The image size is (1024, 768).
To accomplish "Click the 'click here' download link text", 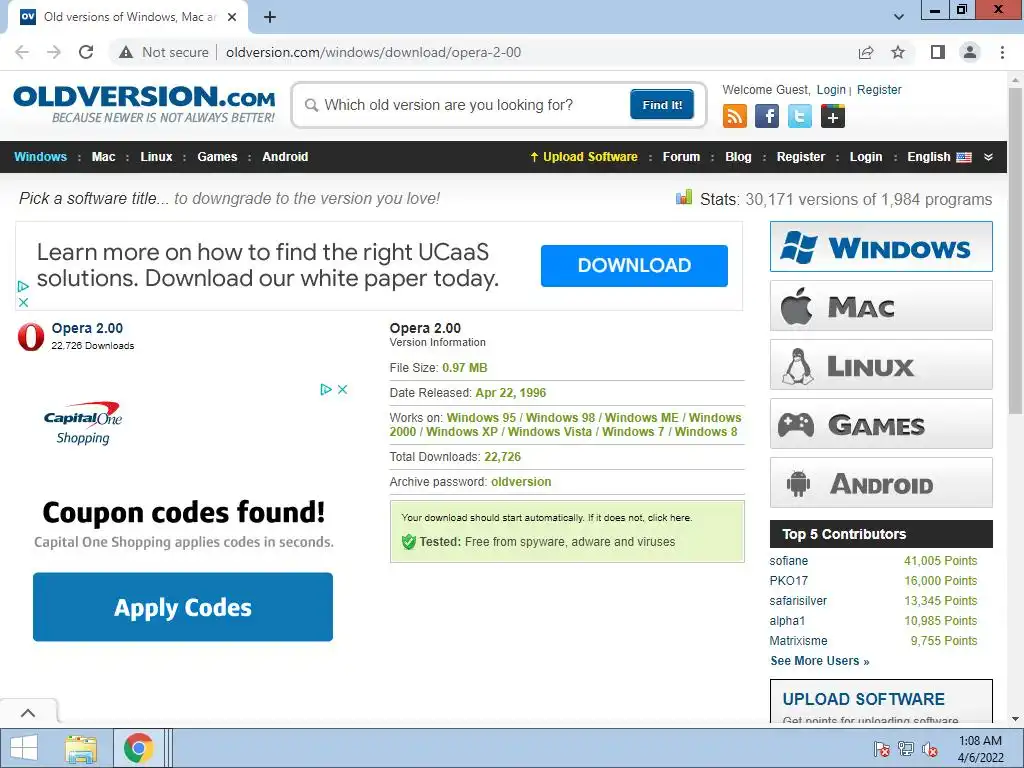I will coord(669,517).
